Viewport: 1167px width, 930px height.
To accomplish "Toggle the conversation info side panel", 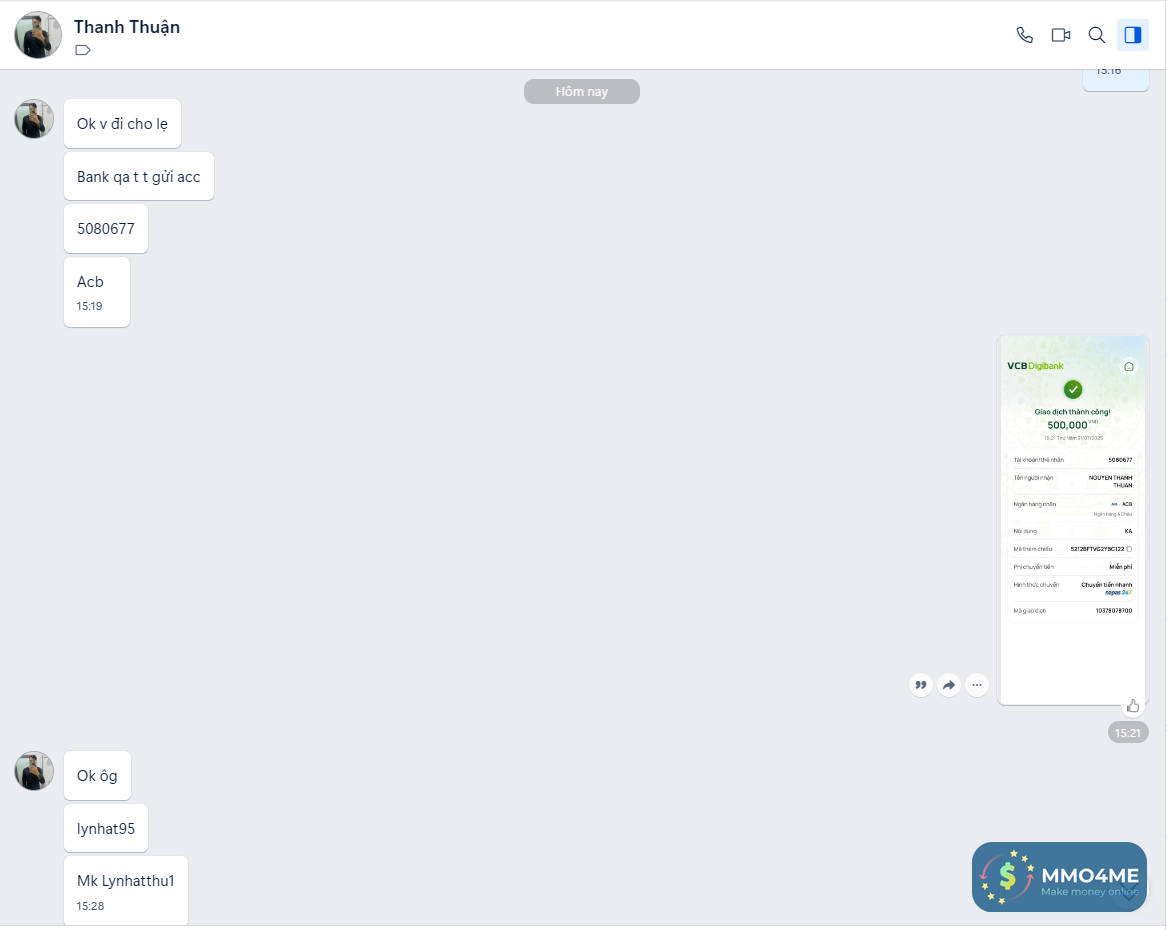I will 1133,35.
